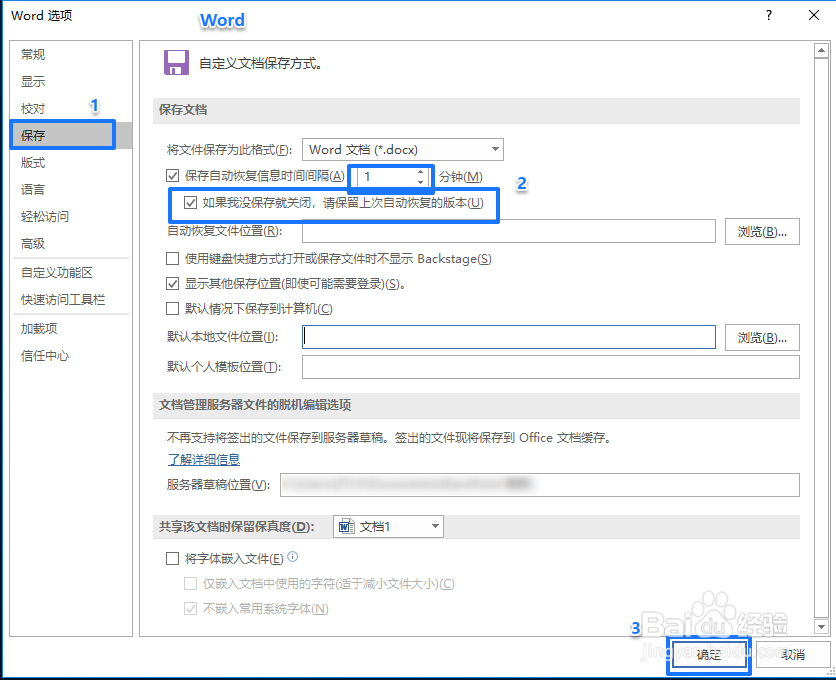The width and height of the screenshot is (836, 680).
Task: Increase auto-recover minutes with up arrow
Action: point(421,171)
